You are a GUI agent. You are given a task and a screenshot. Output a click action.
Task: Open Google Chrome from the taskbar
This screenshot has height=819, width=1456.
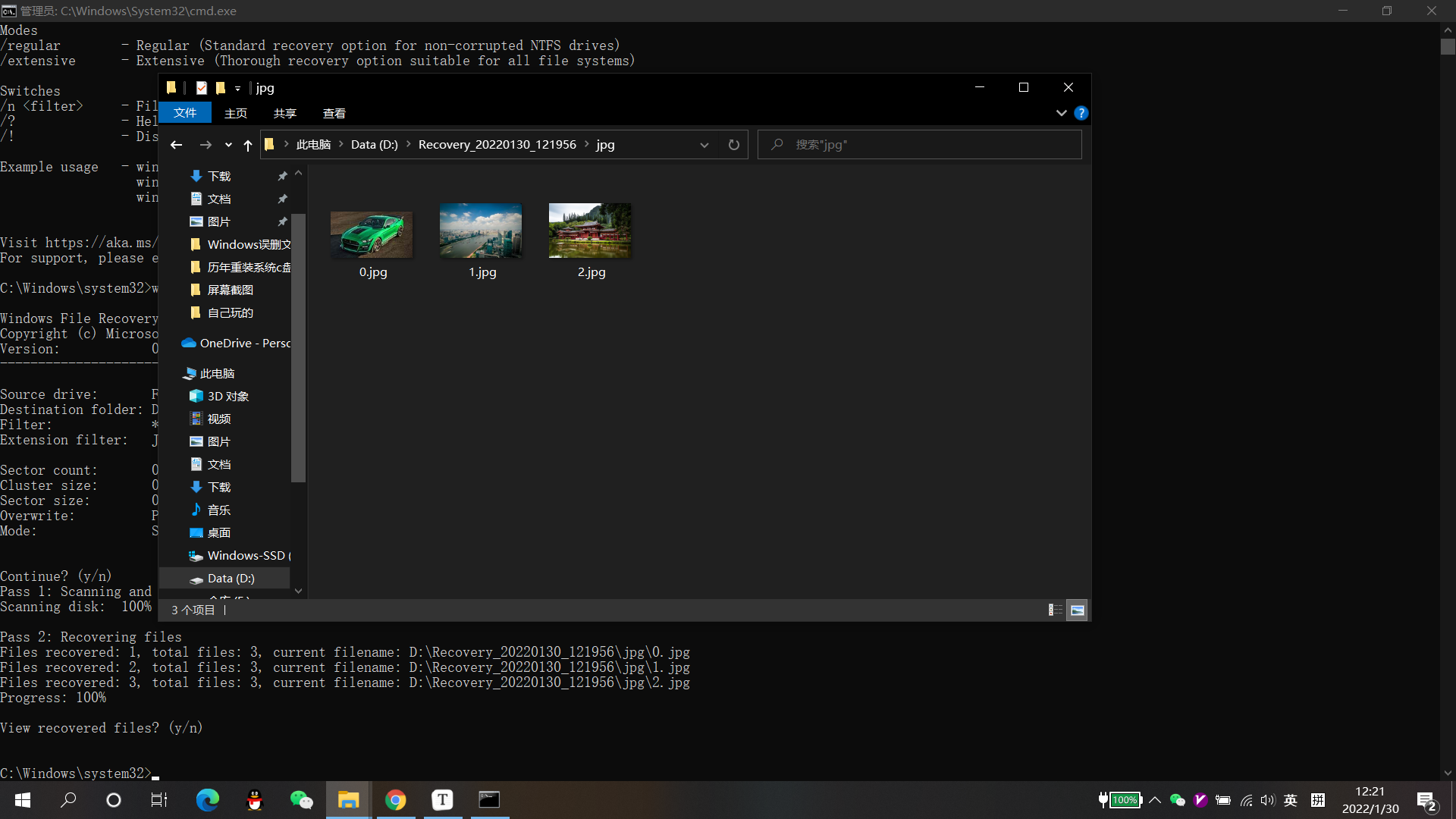coord(395,799)
